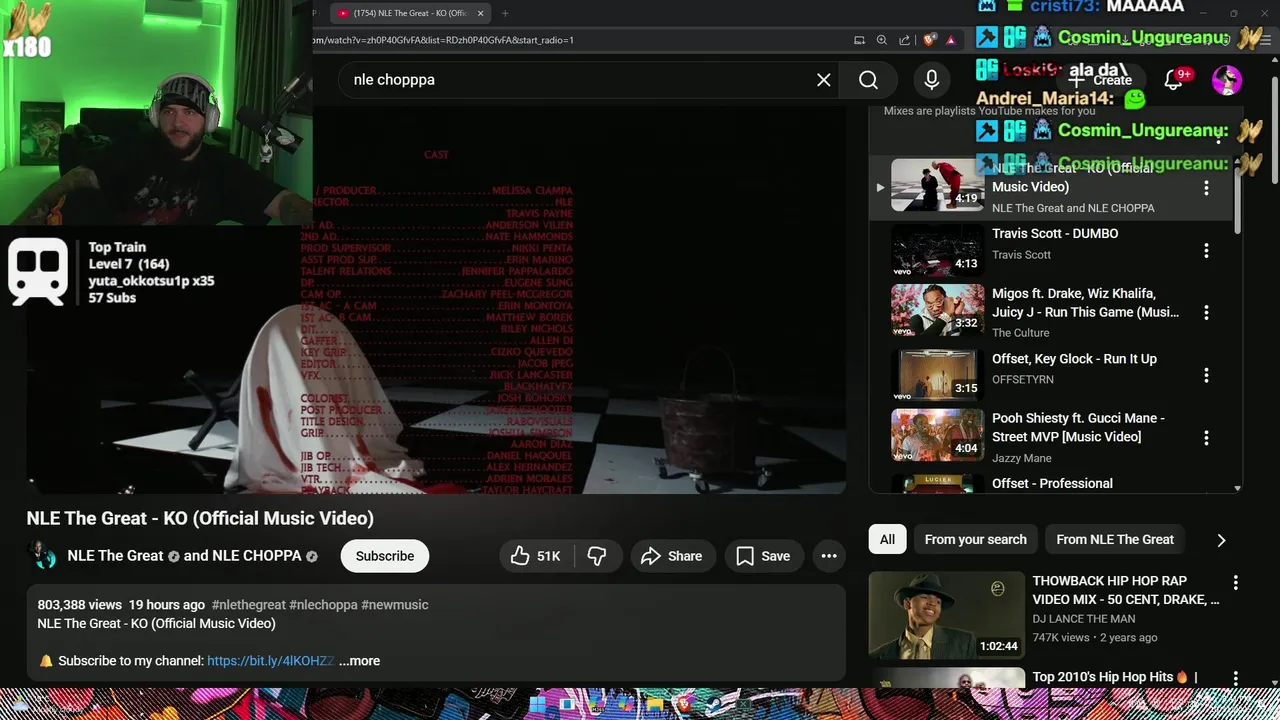Close the NLE The Great browser tab
1280x720 pixels.
(481, 13)
